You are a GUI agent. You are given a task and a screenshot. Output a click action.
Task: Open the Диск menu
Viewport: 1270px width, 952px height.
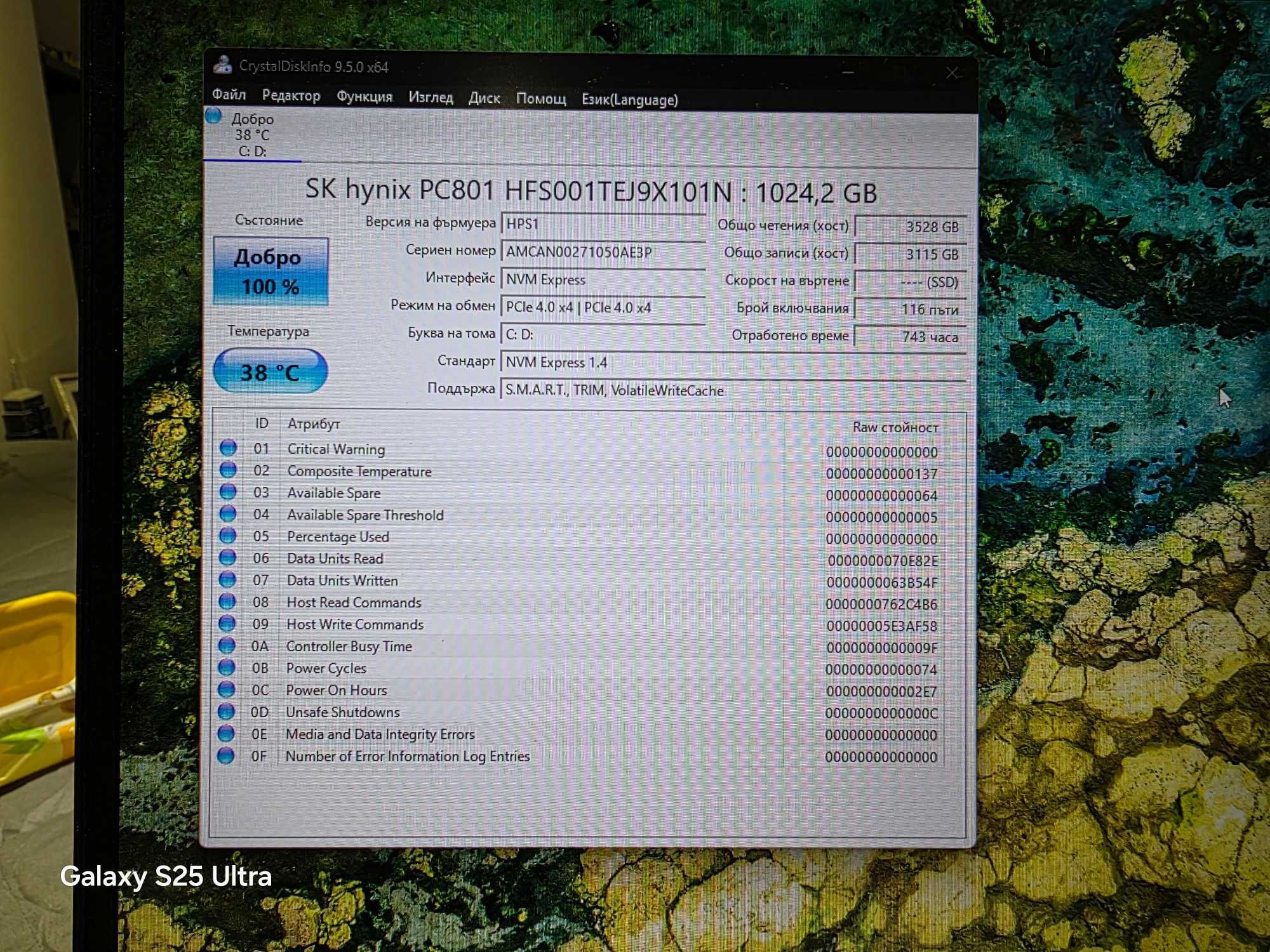click(484, 98)
